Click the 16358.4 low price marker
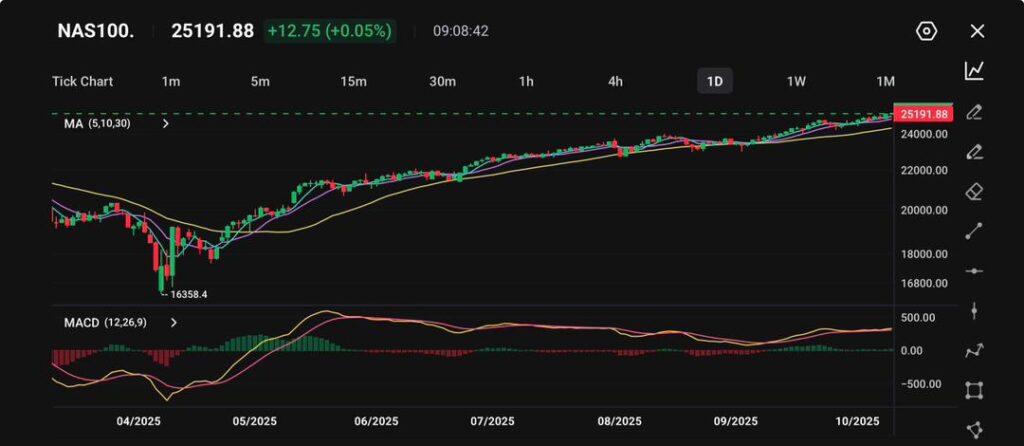Viewport: 1024px width, 446px height. 187,295
